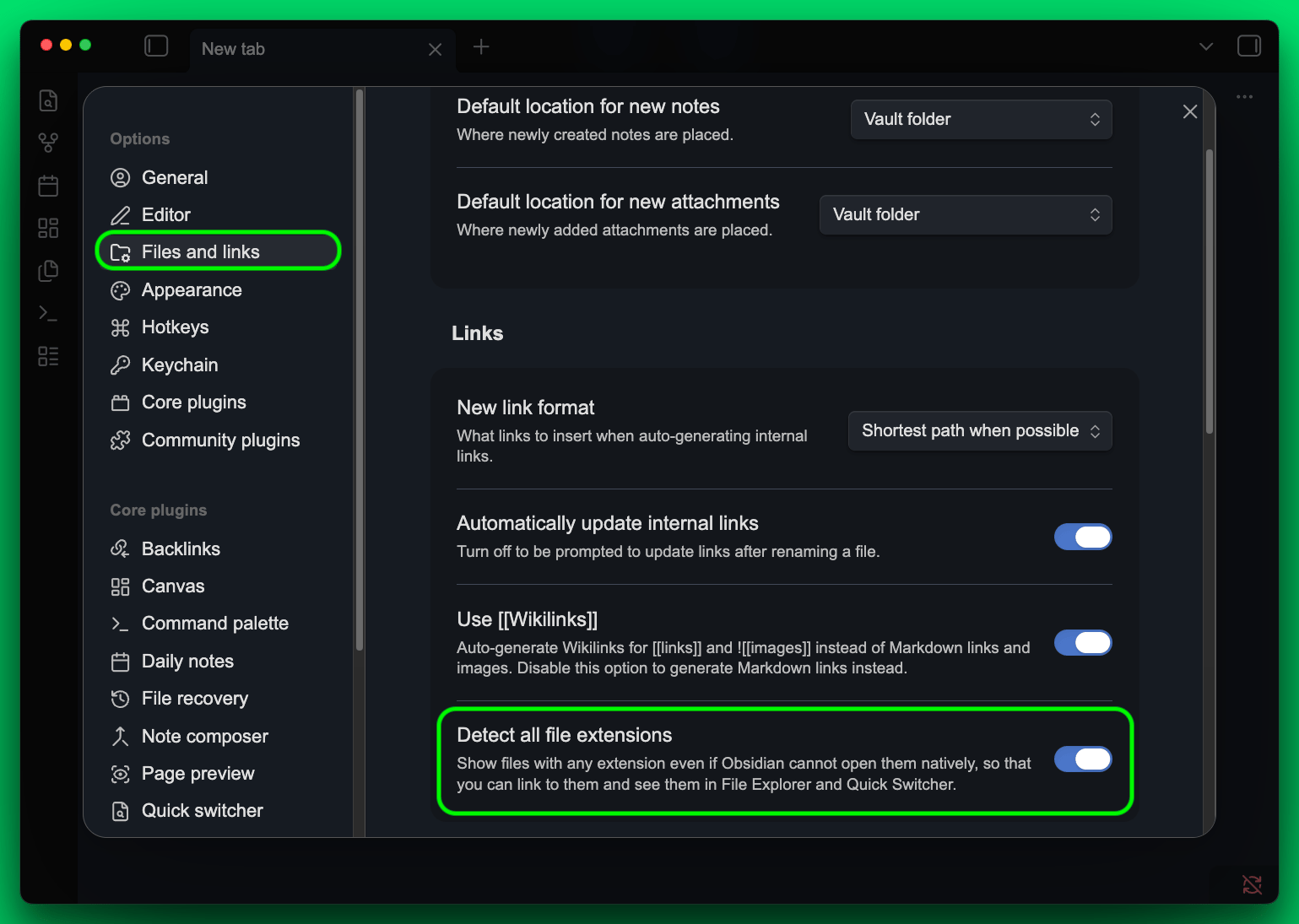
Task: Click the sync status icon
Action: [x=1253, y=884]
